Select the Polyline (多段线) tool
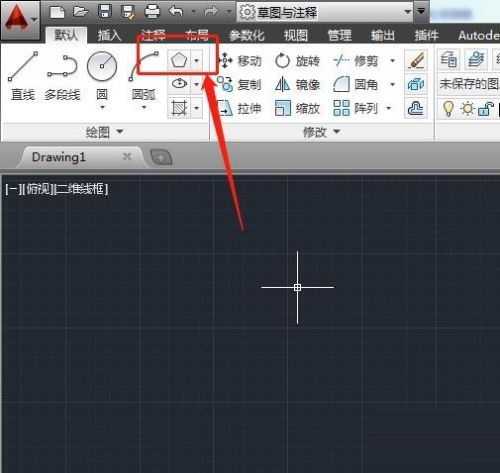The height and width of the screenshot is (473, 500). click(x=62, y=77)
